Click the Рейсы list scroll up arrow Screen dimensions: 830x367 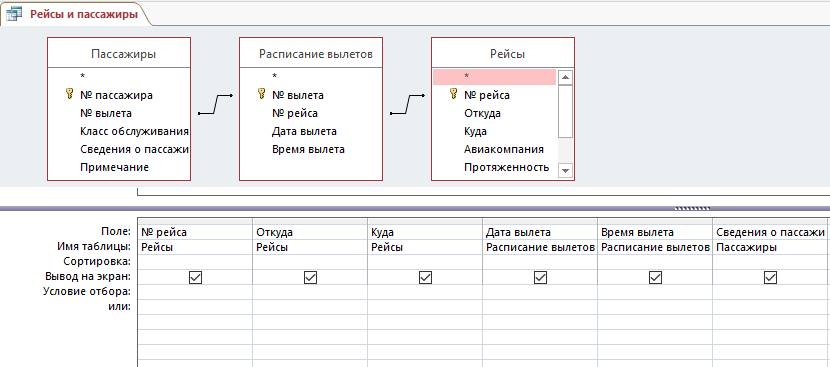click(x=565, y=77)
